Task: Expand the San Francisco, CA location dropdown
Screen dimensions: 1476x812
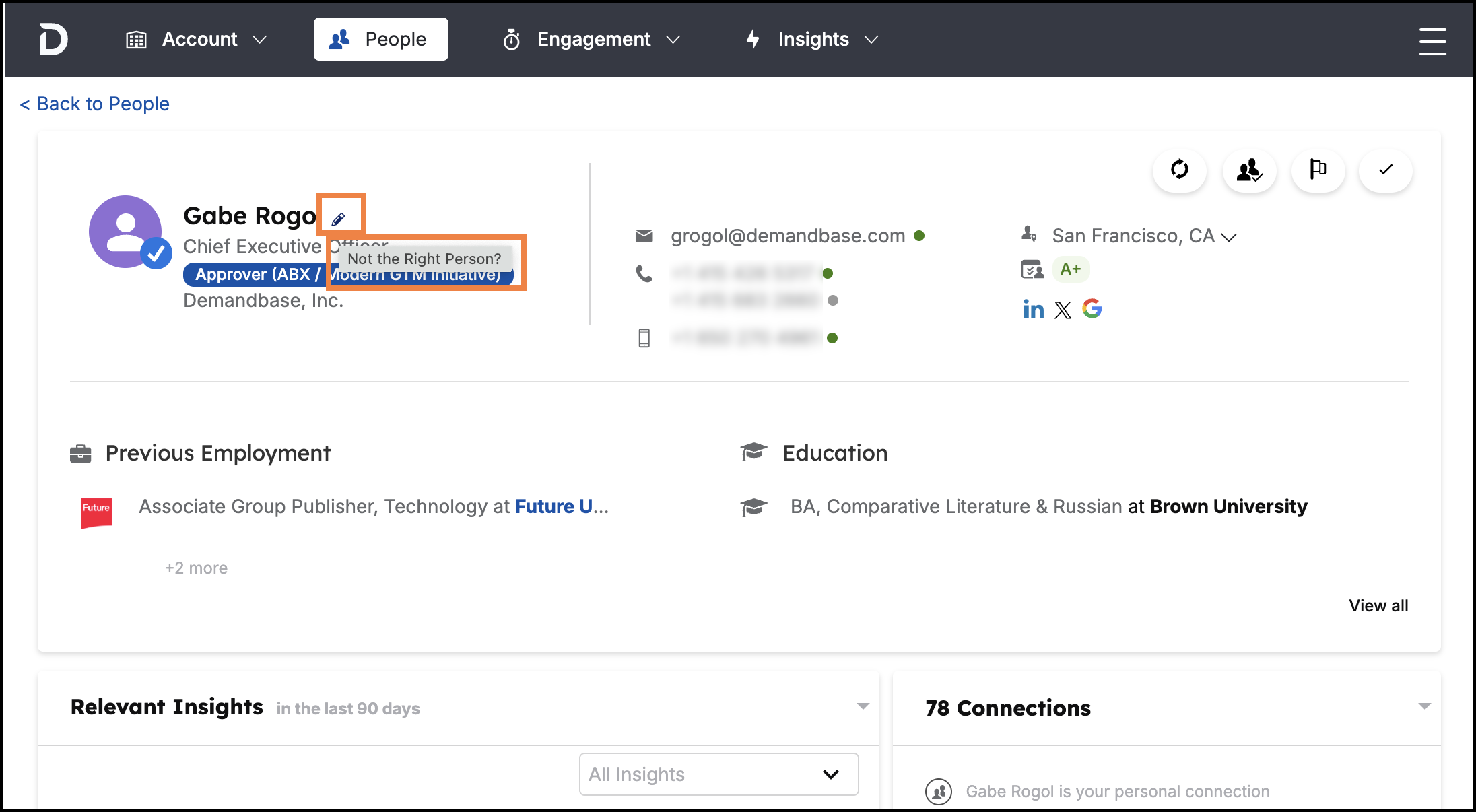Action: tap(1229, 237)
